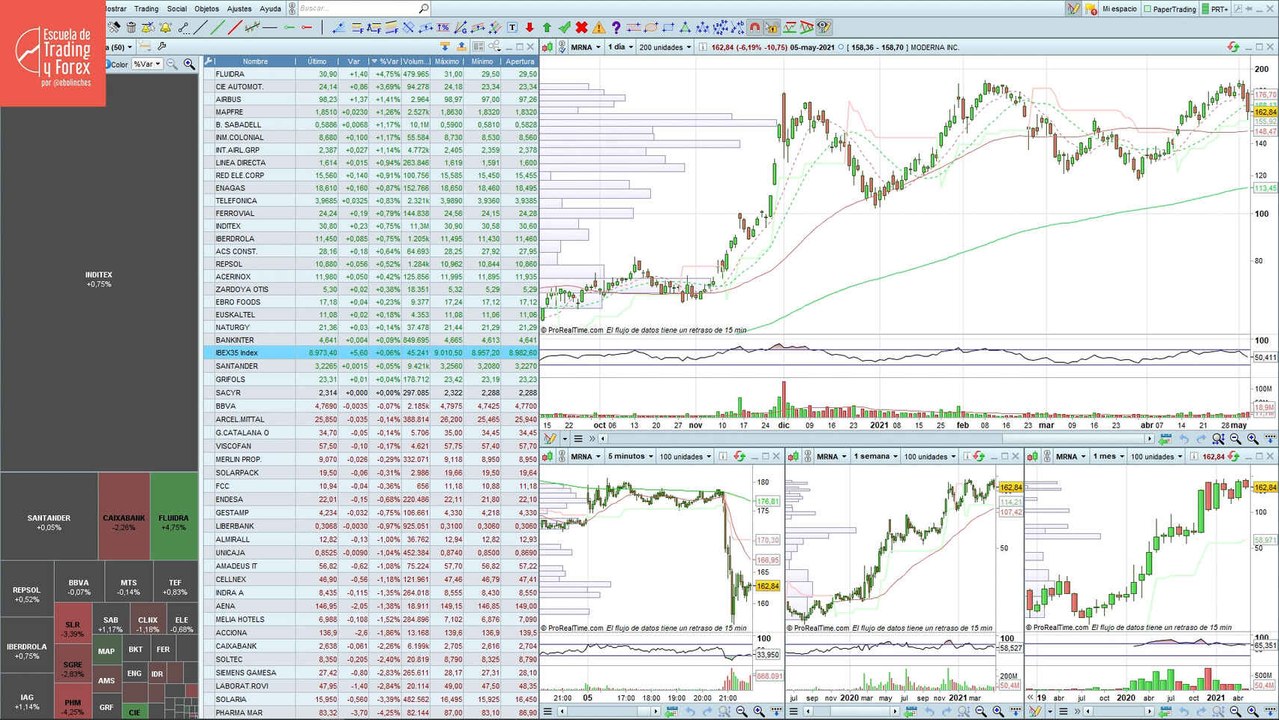Toggle link icon on 1 semana chart
This screenshot has height=720, width=1279.
[x=807, y=456]
